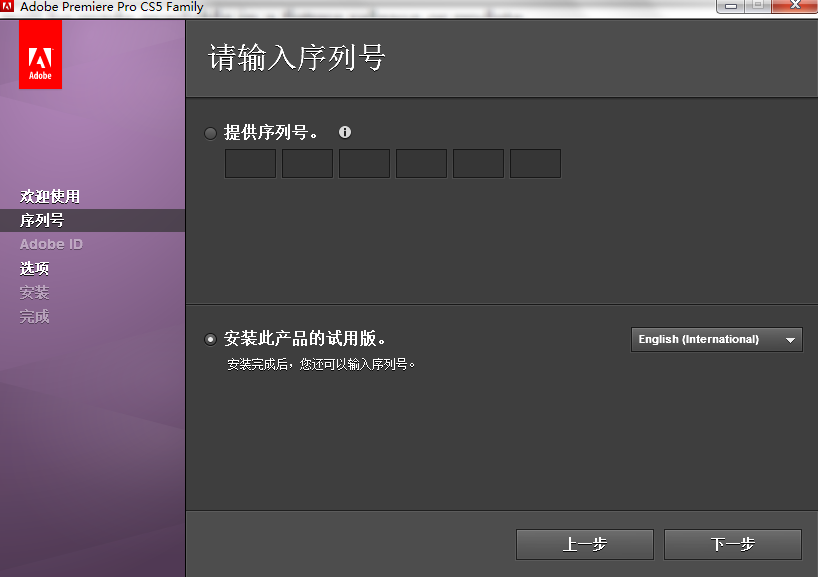Click the 请输入序列号 heading
The width and height of the screenshot is (818, 577).
(x=296, y=57)
